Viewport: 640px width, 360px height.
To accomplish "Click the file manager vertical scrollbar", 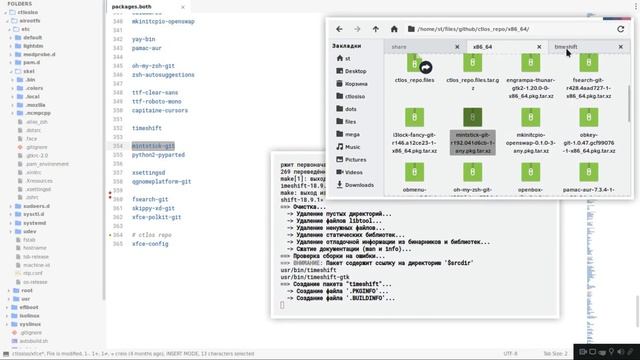I will tap(629, 104).
